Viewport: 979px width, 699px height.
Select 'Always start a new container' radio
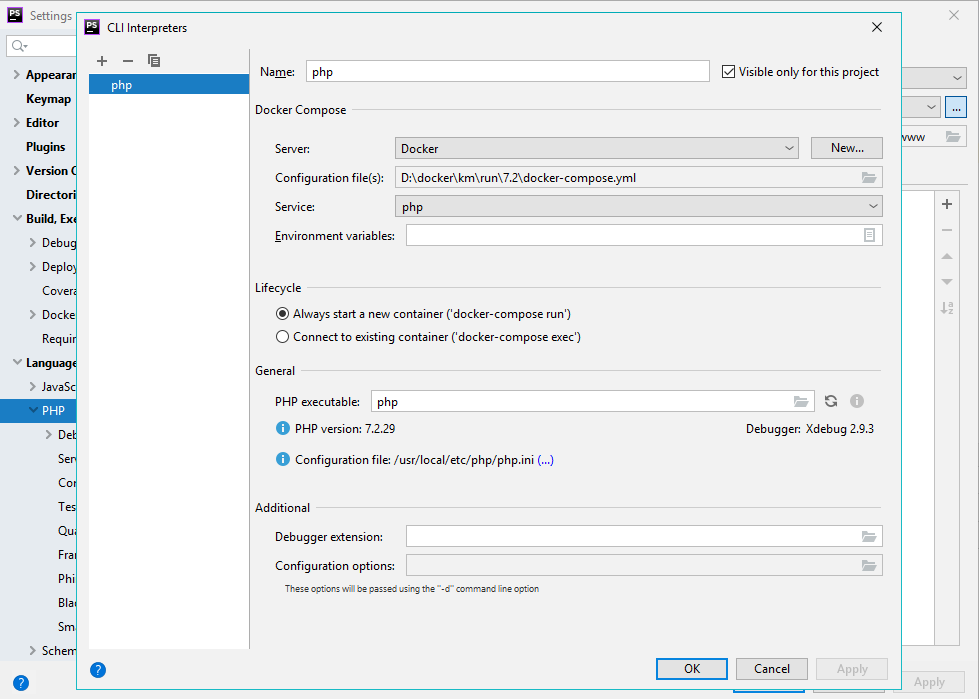(283, 314)
